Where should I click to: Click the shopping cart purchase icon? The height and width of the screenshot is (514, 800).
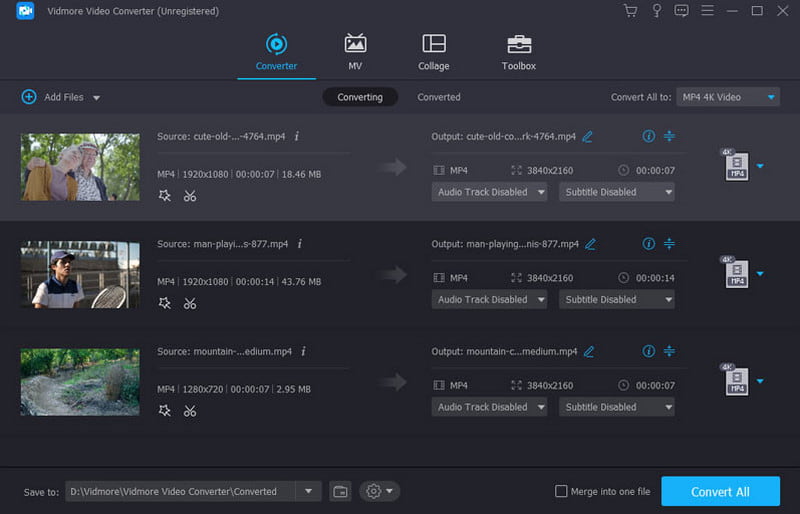(x=630, y=11)
